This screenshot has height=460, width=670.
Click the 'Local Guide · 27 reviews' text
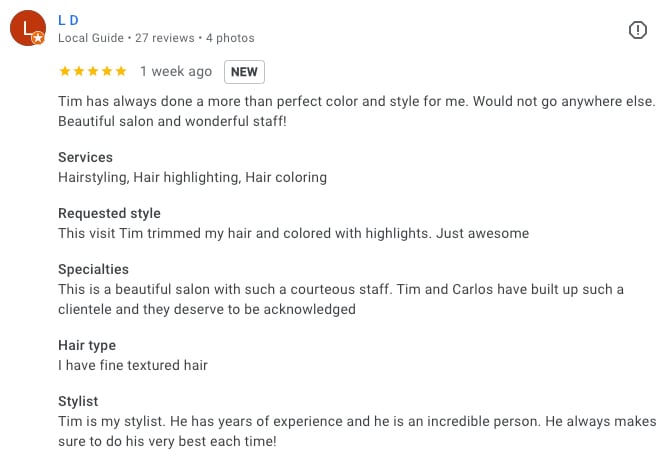coord(125,38)
